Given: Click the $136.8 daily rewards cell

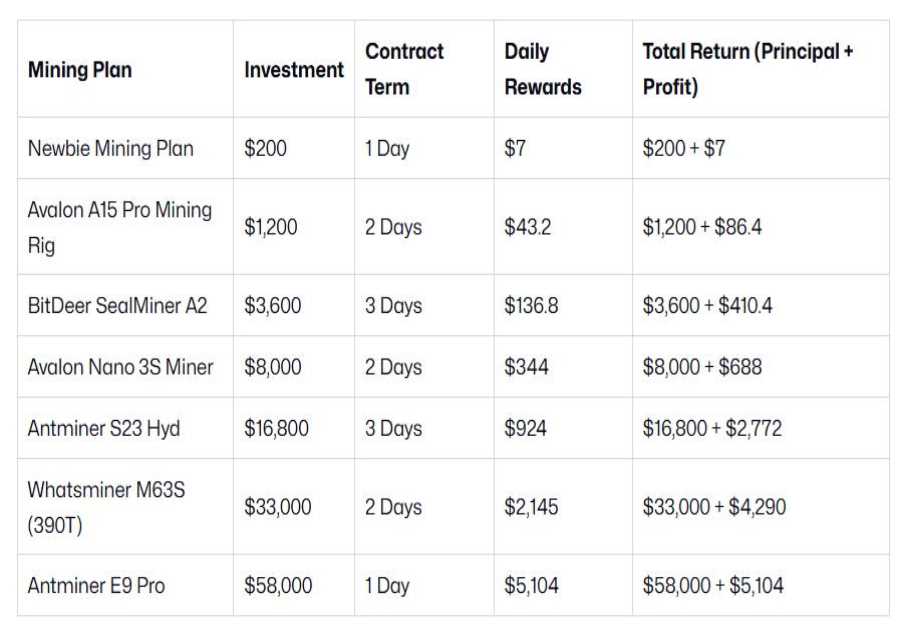Looking at the screenshot, I should point(531,306).
